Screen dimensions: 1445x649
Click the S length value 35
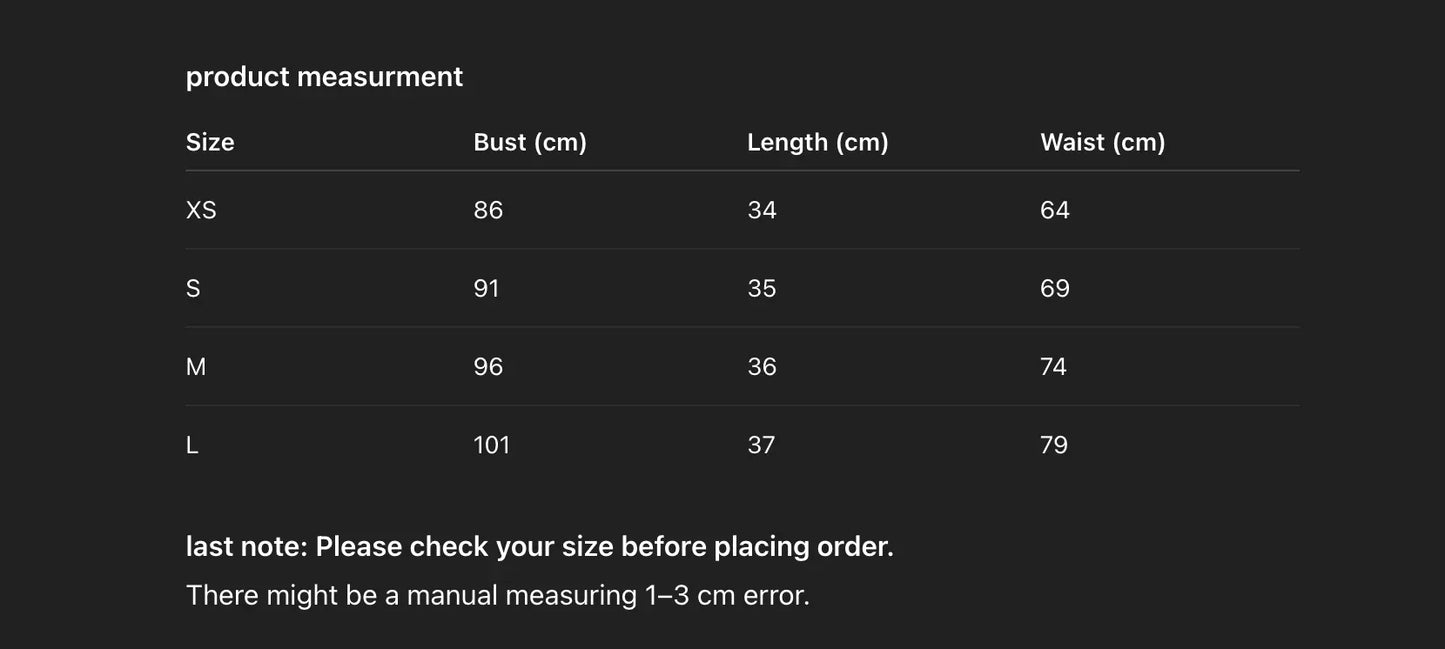[762, 288]
